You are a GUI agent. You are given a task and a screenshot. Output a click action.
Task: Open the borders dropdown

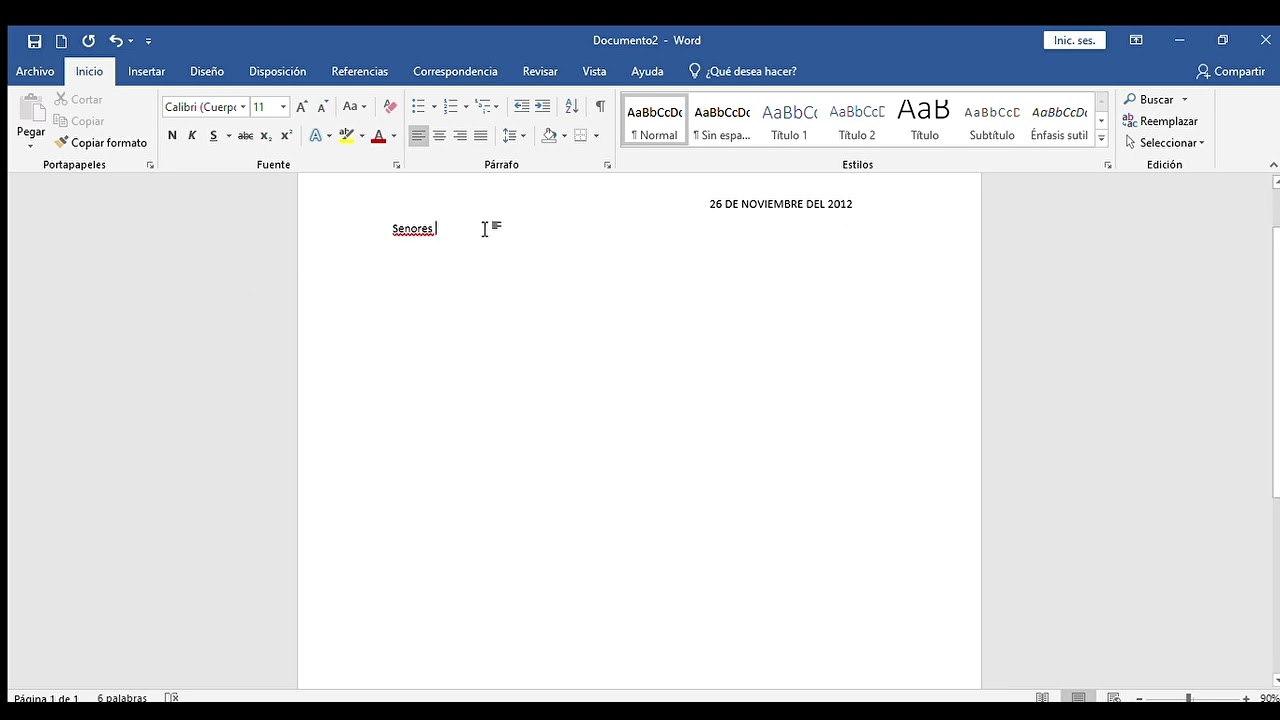click(596, 135)
